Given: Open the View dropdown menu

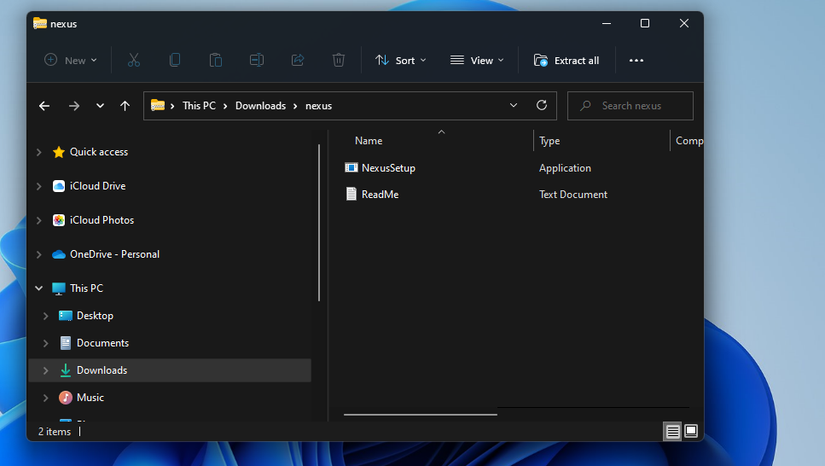Looking at the screenshot, I should click(476, 60).
